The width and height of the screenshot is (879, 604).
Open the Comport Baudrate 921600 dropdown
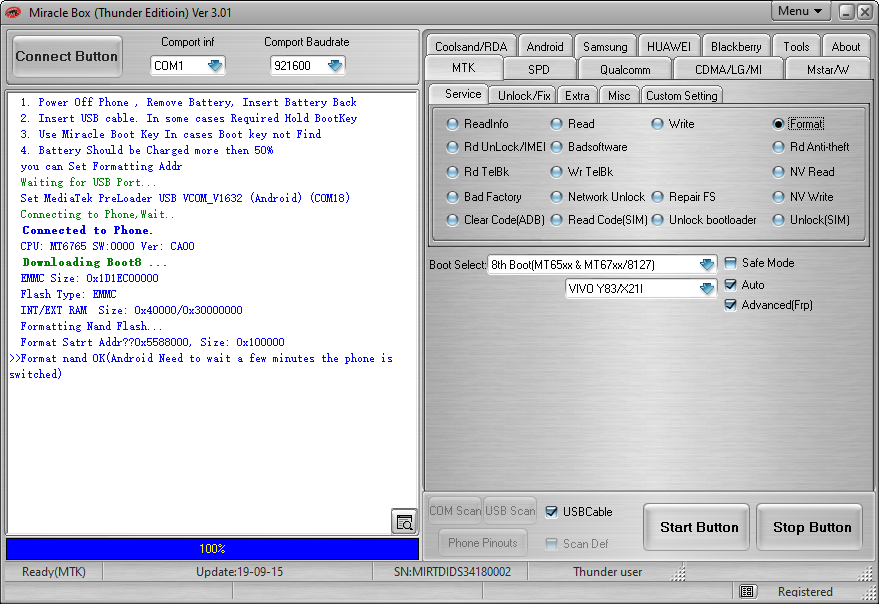(x=335, y=66)
